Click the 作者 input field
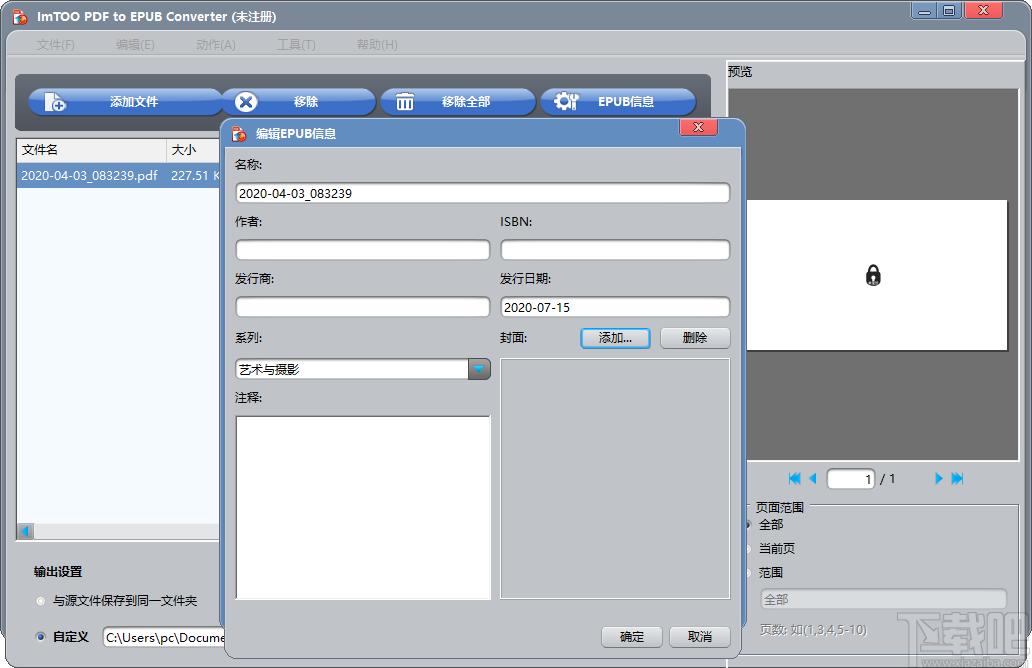The image size is (1032, 668). point(363,250)
